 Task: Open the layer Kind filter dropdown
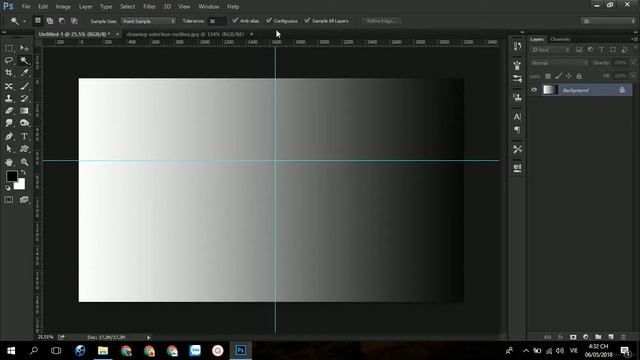coord(550,50)
